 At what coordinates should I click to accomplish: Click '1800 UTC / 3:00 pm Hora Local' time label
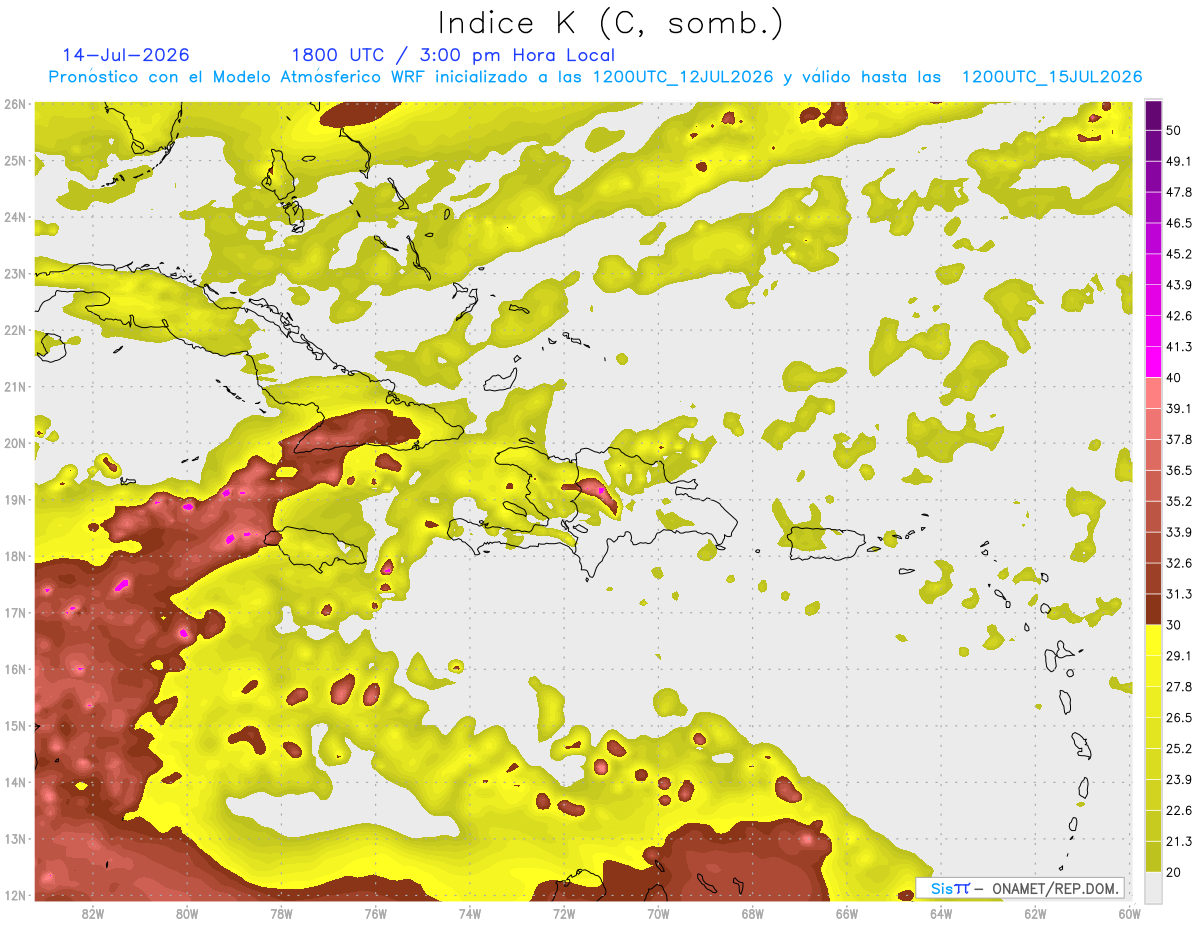(x=453, y=55)
